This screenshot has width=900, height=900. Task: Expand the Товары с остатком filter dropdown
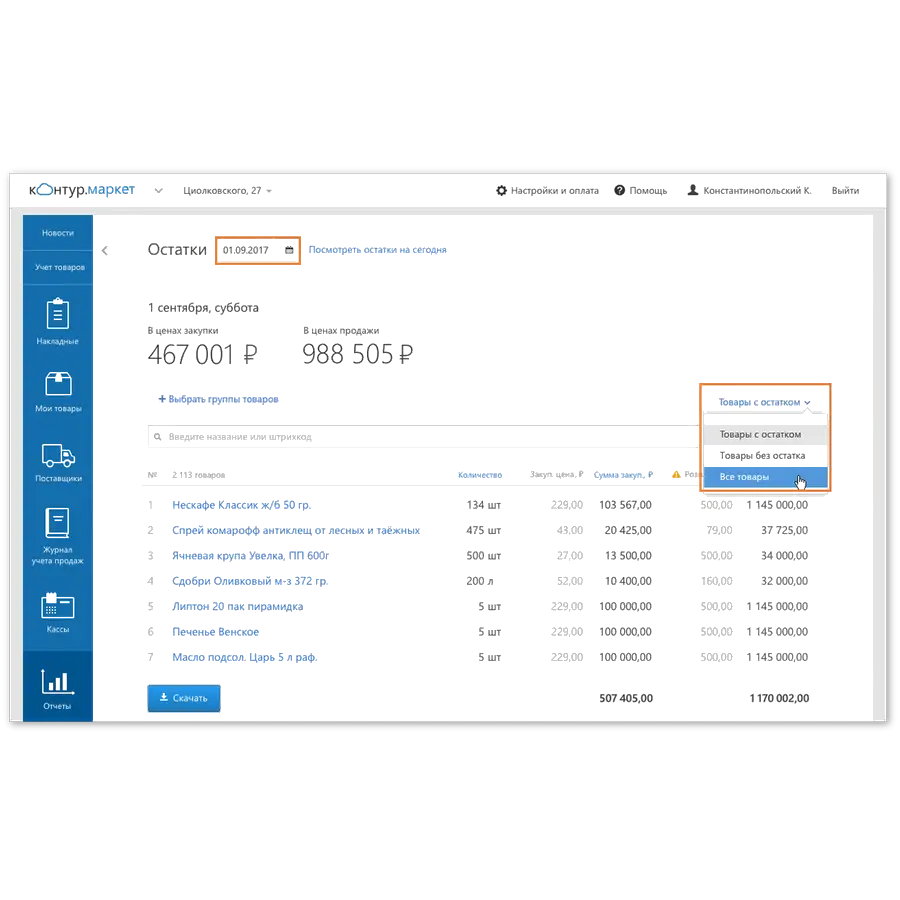tap(765, 402)
